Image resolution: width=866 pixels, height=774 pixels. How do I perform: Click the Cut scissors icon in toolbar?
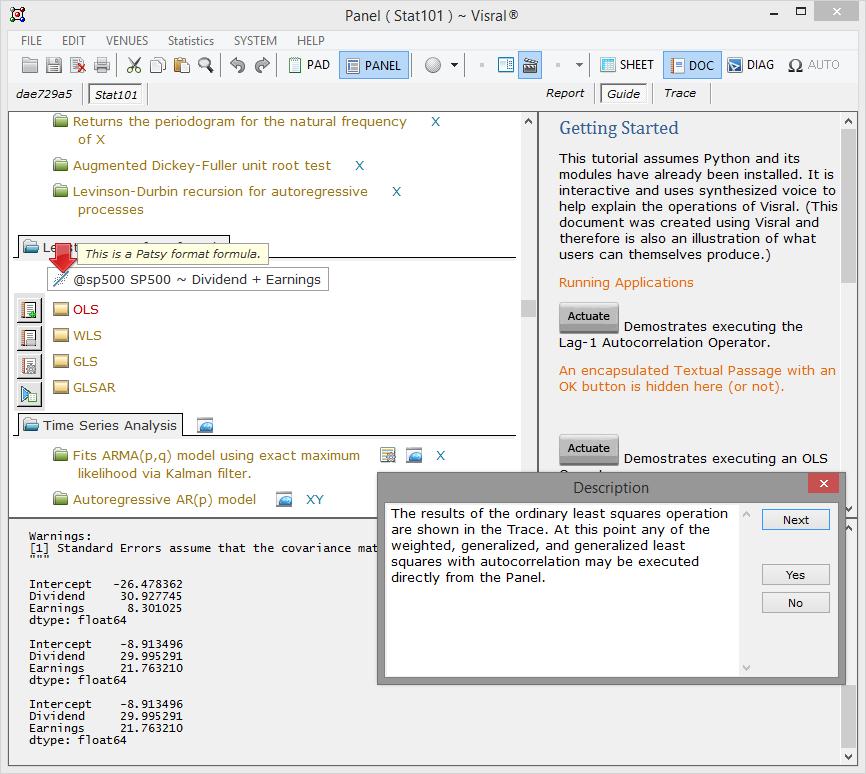tap(134, 65)
